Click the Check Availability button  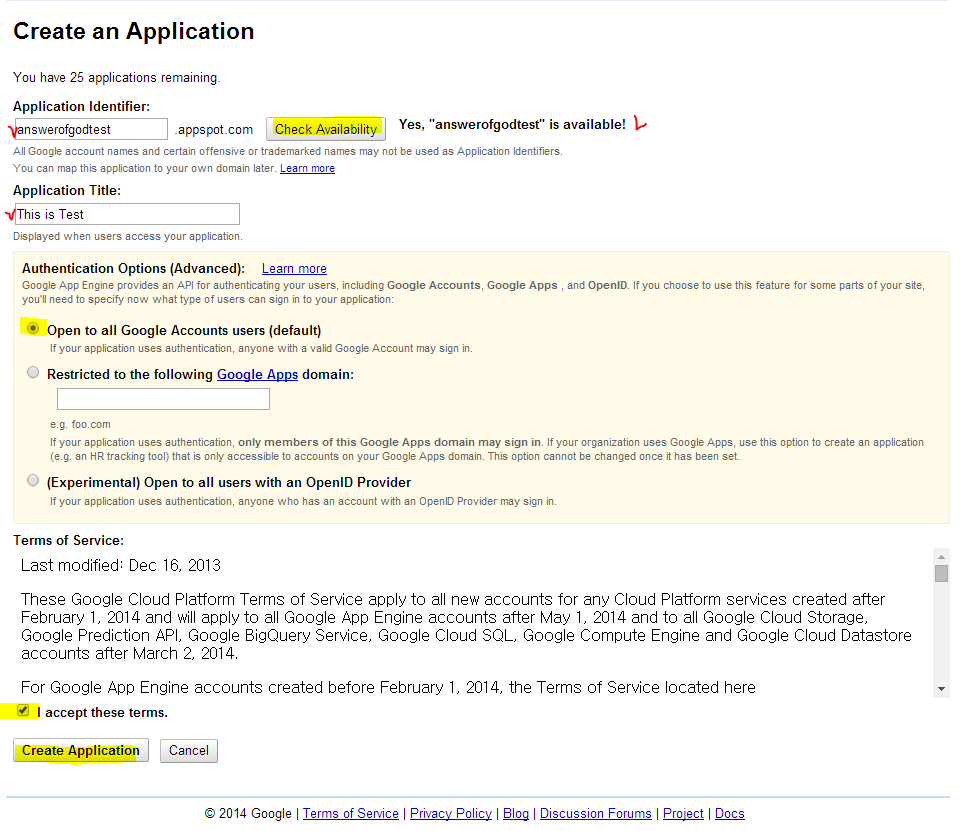pos(326,129)
